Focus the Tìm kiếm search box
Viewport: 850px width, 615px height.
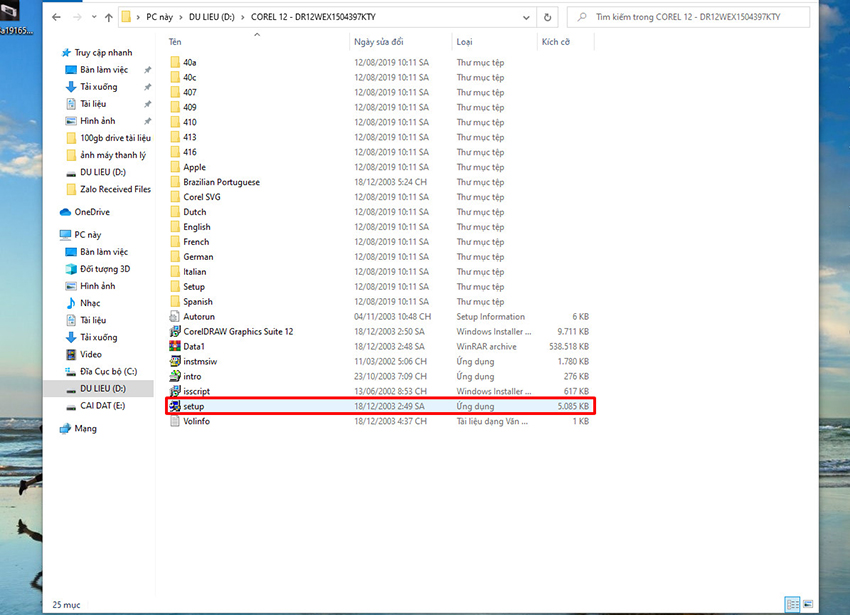point(688,17)
